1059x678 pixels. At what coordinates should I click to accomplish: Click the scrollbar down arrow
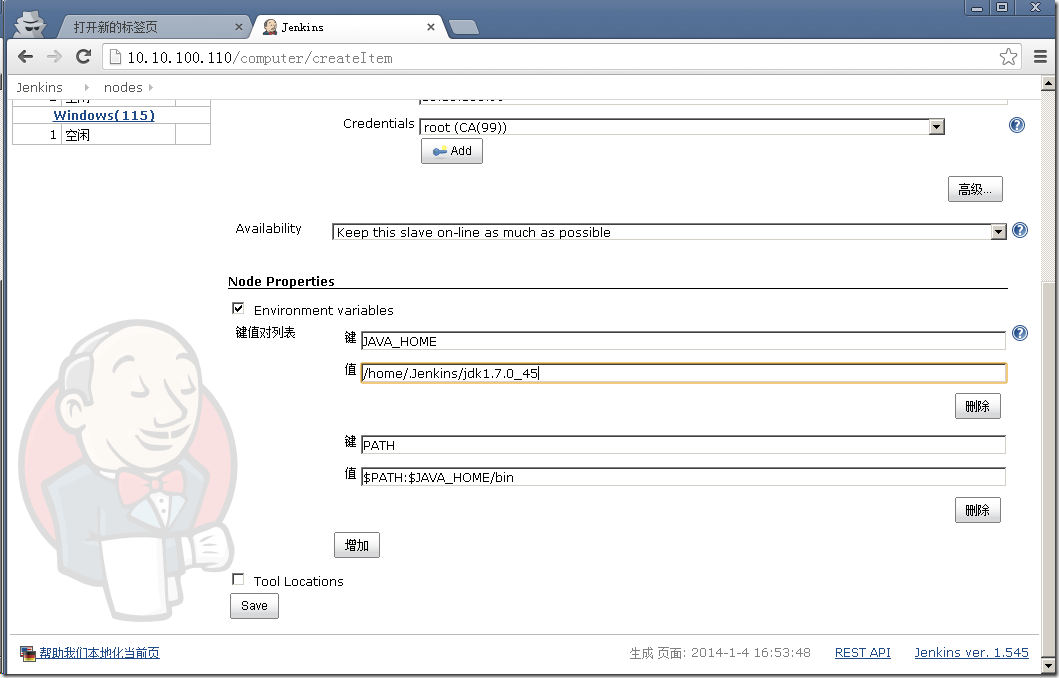(1048, 666)
